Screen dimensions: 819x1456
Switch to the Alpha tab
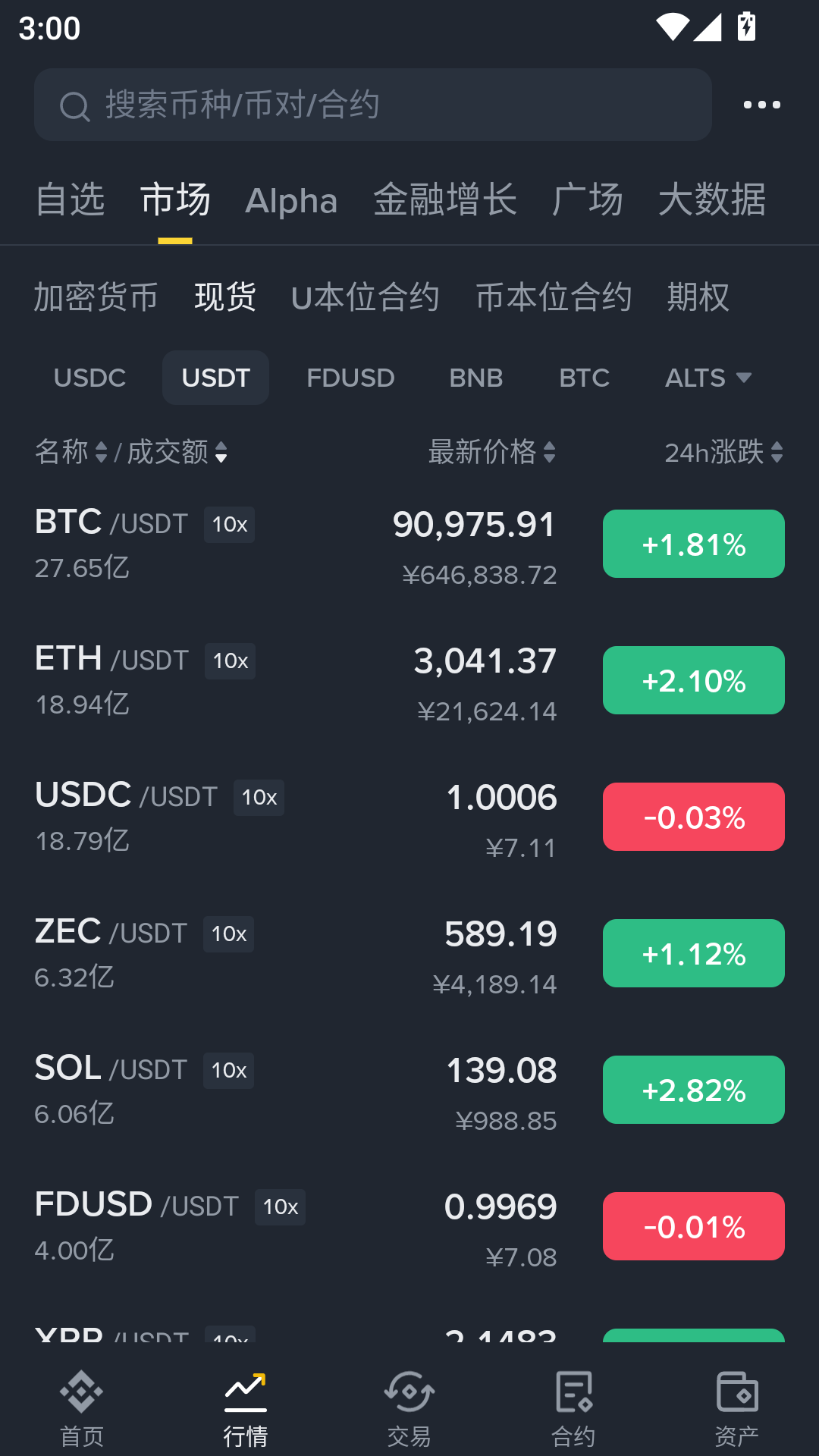tap(291, 201)
